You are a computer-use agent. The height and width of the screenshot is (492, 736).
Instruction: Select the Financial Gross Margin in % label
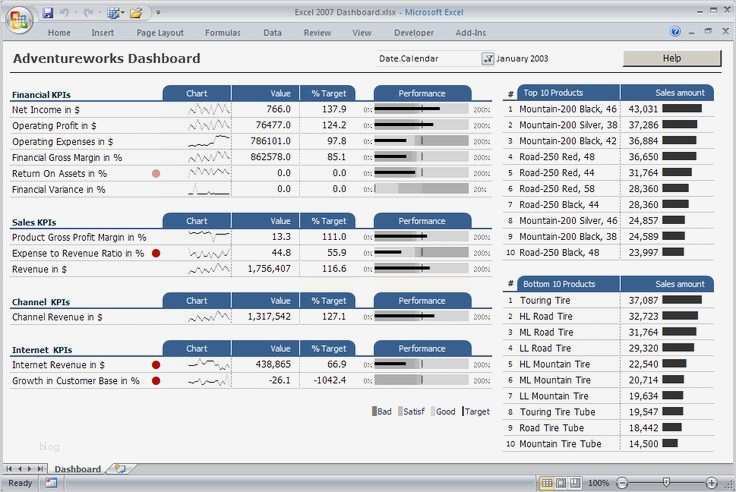67,158
